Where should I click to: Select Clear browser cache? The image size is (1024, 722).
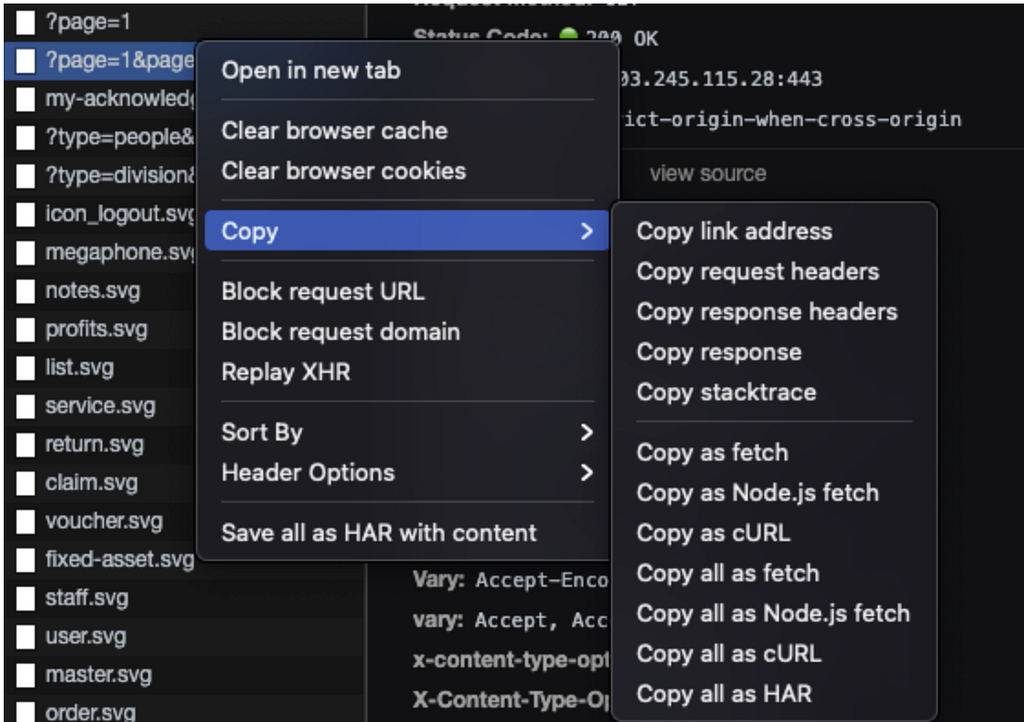334,131
